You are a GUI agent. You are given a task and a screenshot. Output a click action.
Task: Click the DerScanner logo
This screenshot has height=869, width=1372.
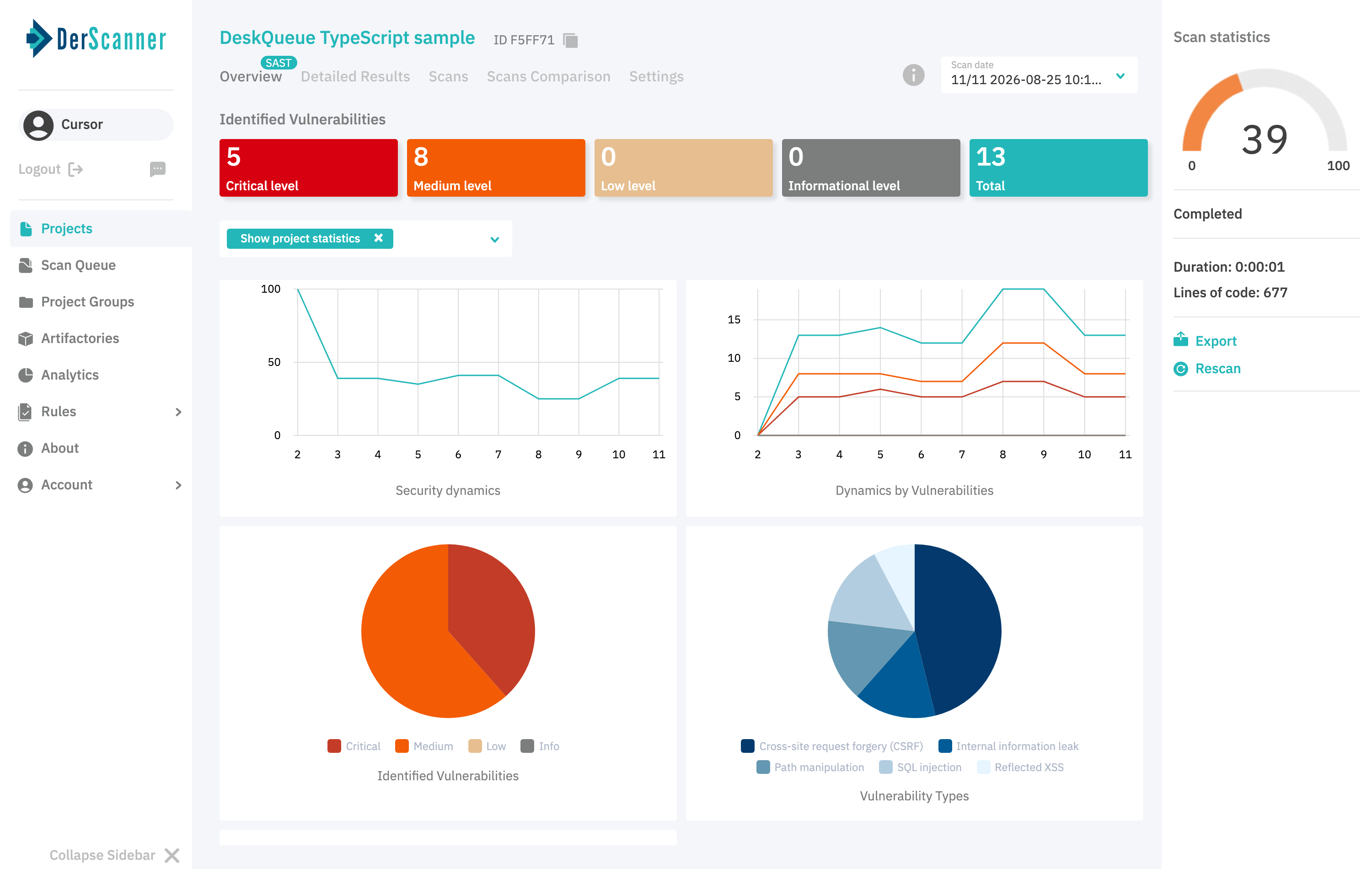(96, 39)
